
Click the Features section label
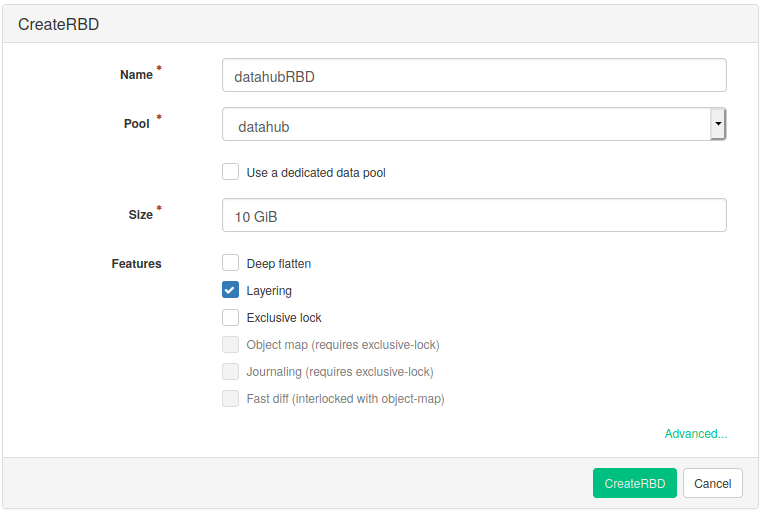pos(136,264)
